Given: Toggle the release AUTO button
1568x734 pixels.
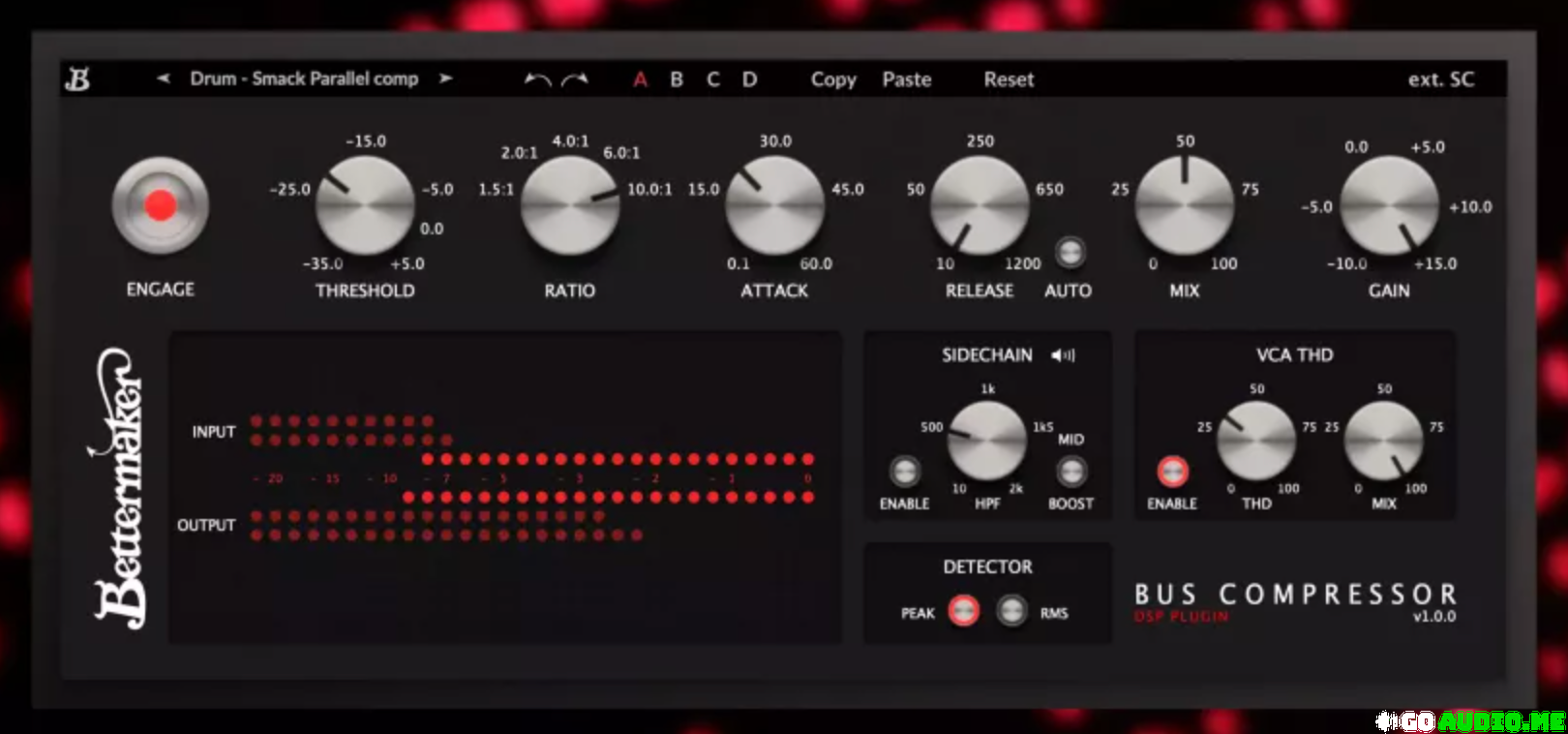Looking at the screenshot, I should tap(1070, 252).
